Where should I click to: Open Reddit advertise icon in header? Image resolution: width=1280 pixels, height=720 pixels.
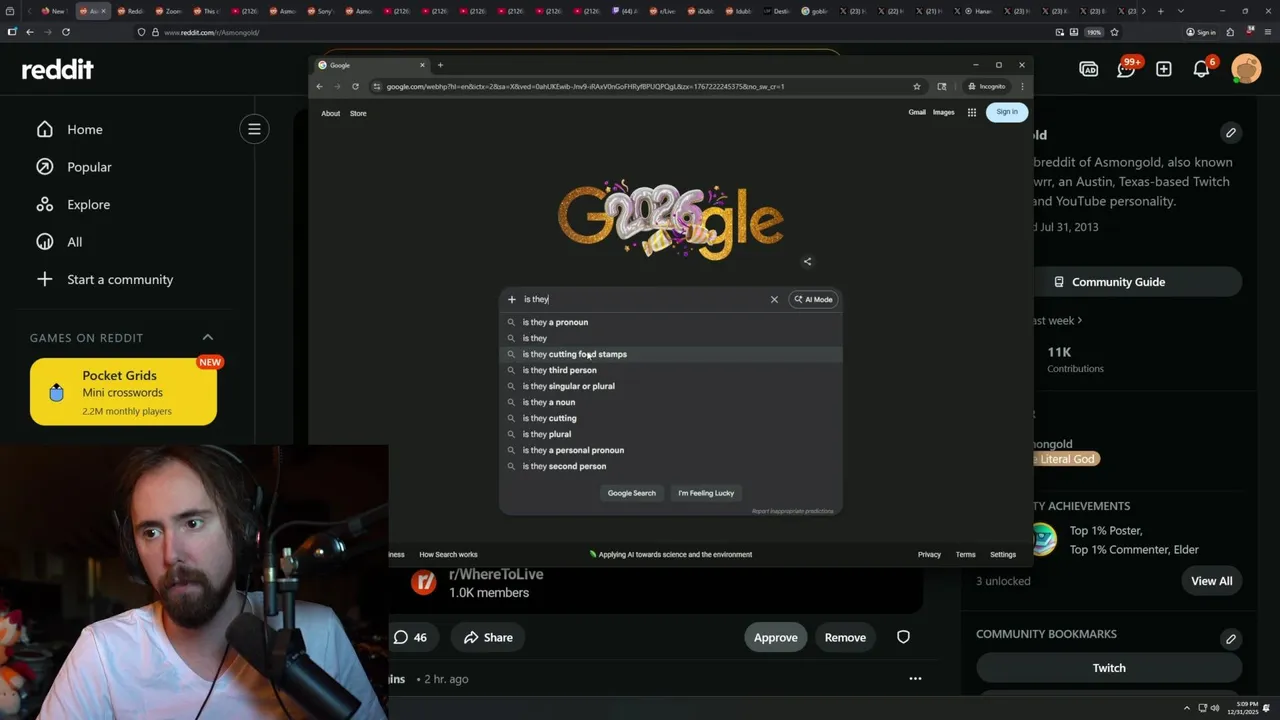(x=1089, y=69)
